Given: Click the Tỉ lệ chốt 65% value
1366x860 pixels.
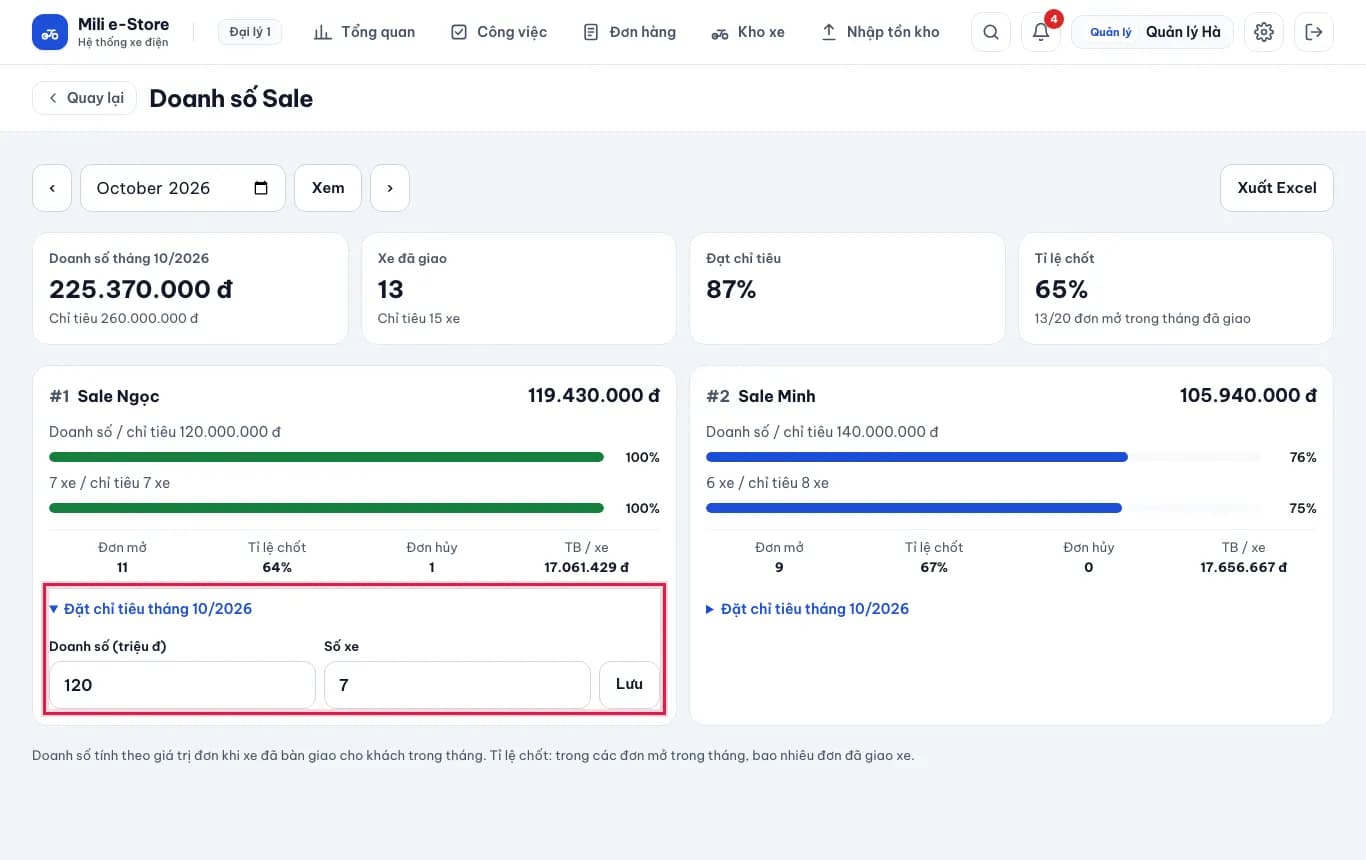Looking at the screenshot, I should (x=1061, y=290).
